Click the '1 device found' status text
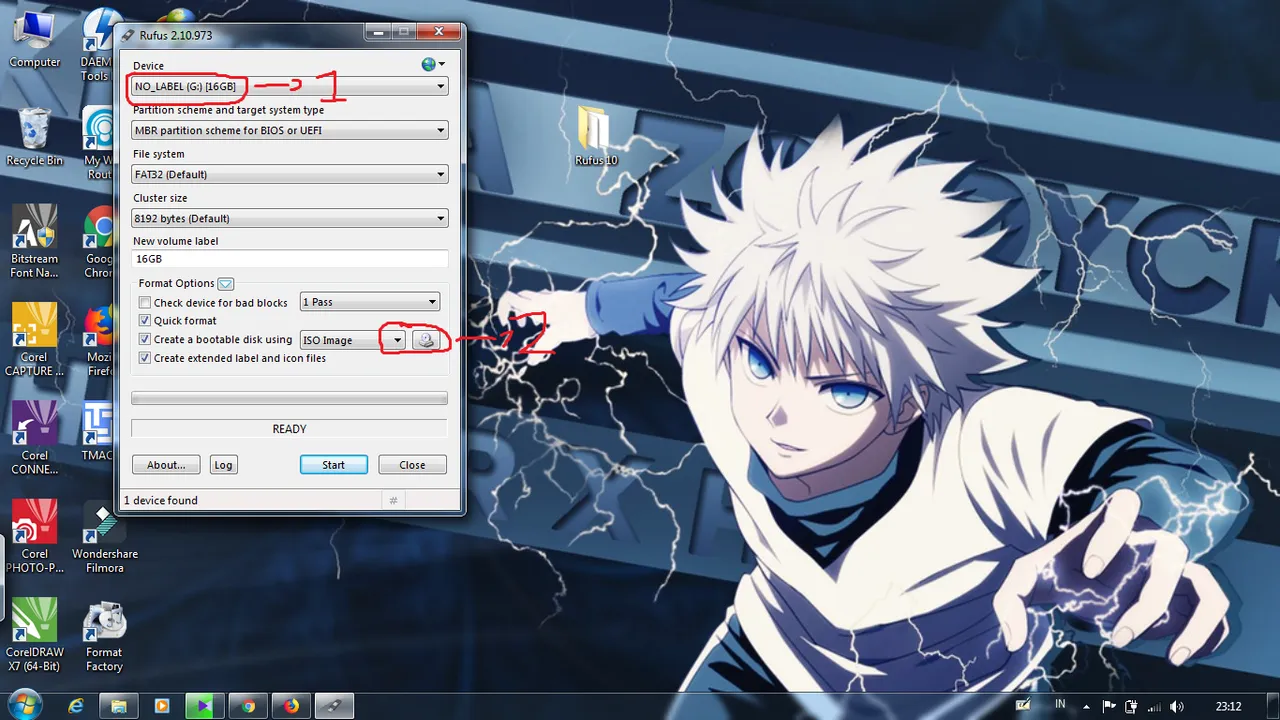The height and width of the screenshot is (720, 1280). (x=161, y=500)
